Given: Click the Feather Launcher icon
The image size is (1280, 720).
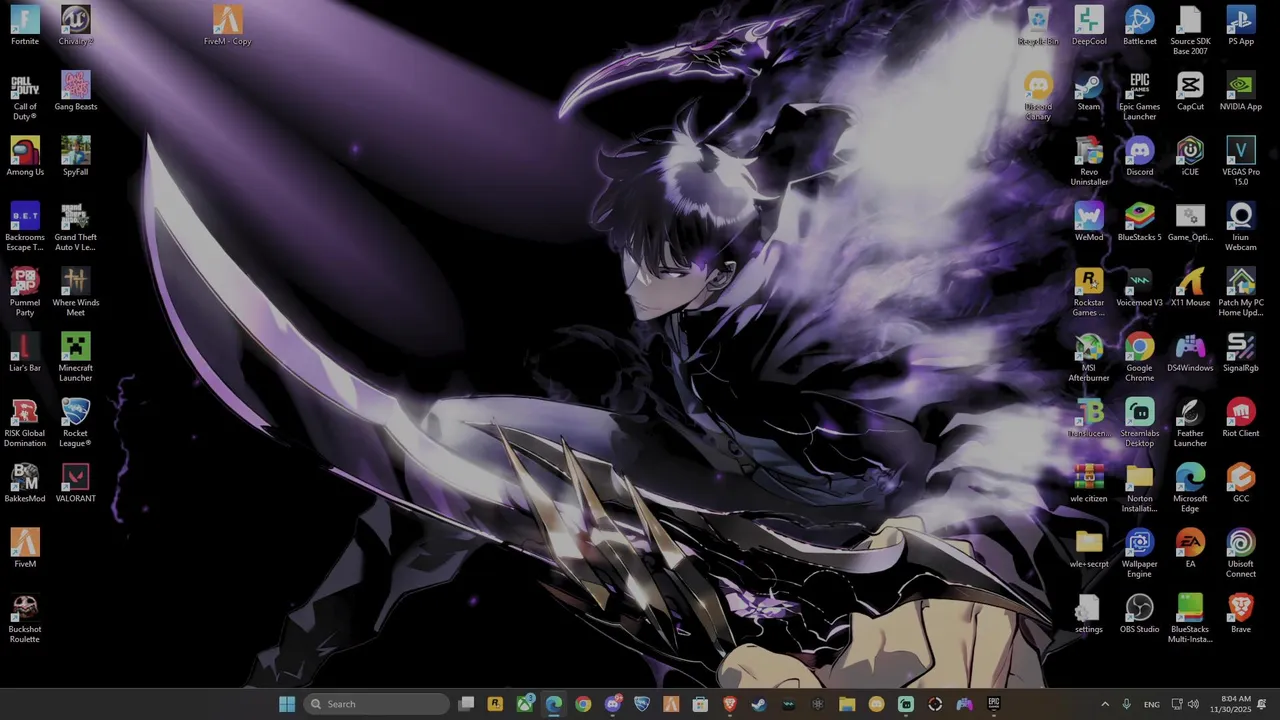Looking at the screenshot, I should click(x=1190, y=423).
